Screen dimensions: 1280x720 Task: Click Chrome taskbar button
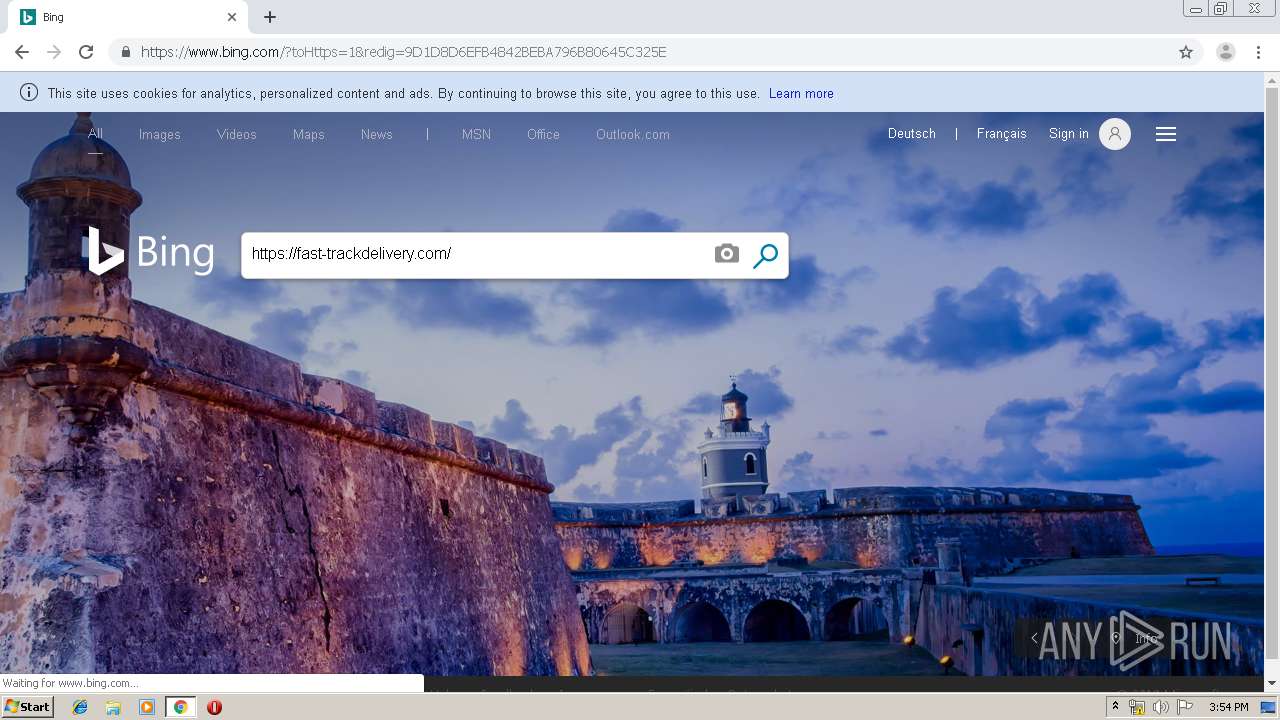click(x=180, y=707)
